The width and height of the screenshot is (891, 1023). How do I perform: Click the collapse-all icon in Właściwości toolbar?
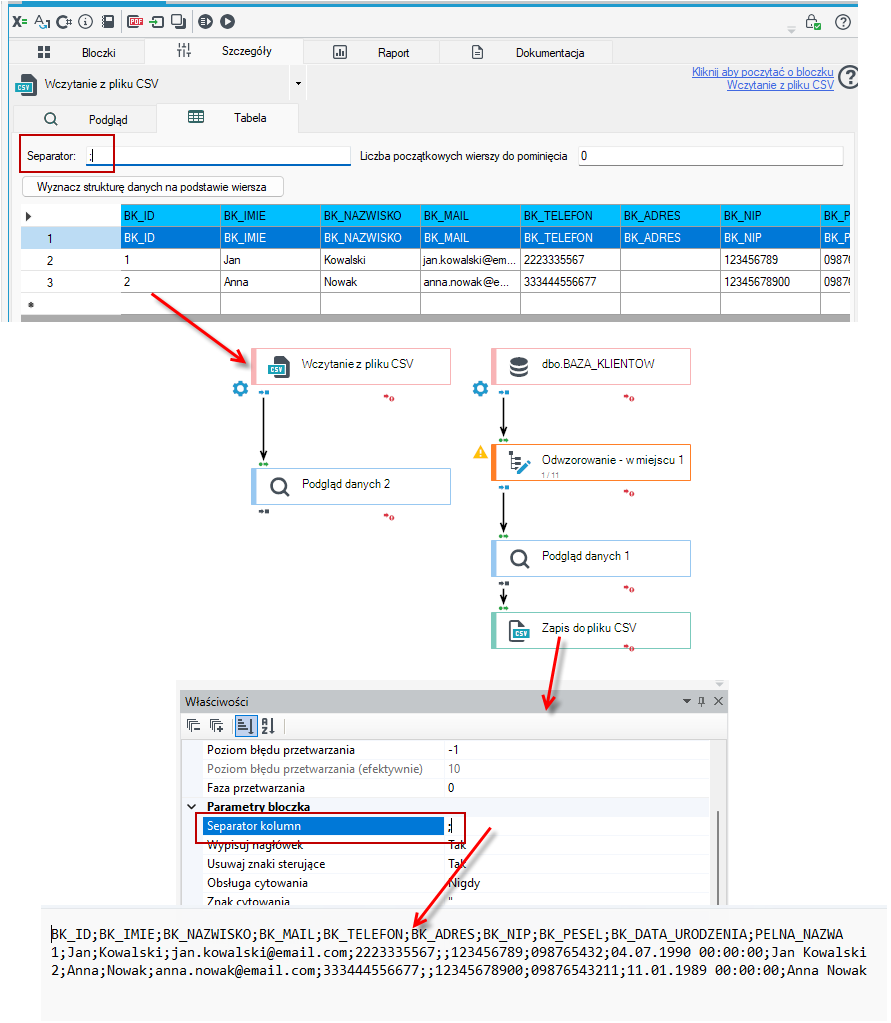193,725
